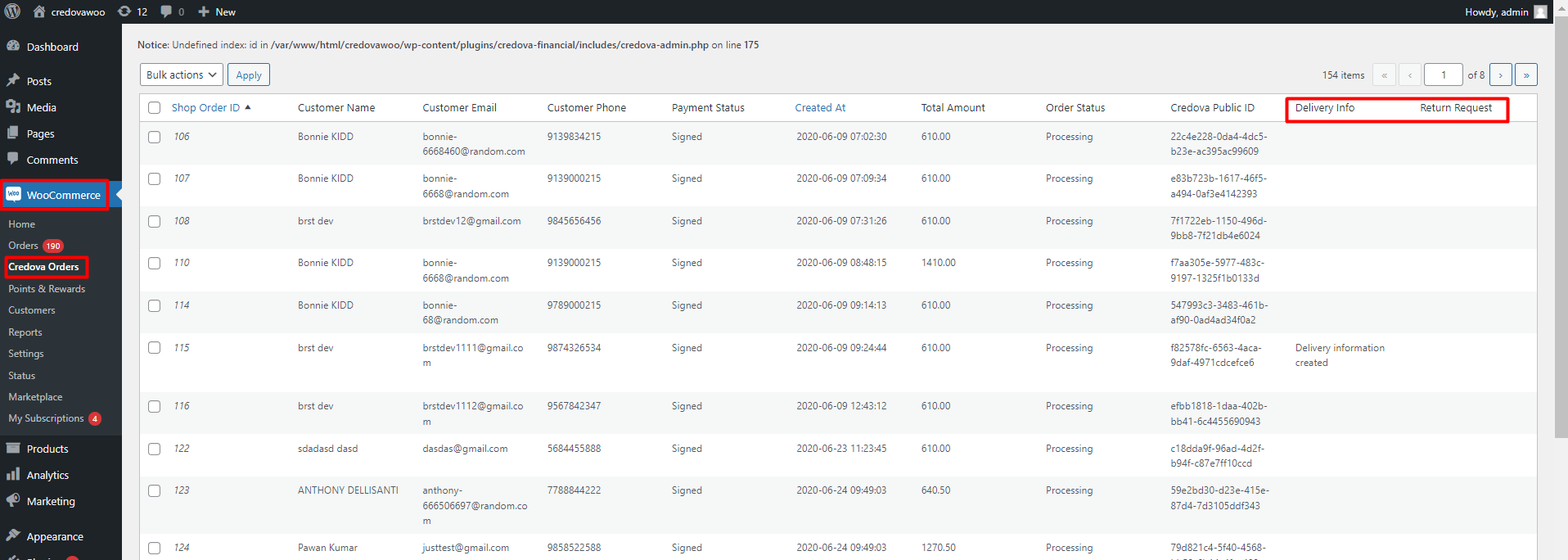Click total amount 1410.00
This screenshot has height=560, width=1568.
tap(938, 262)
